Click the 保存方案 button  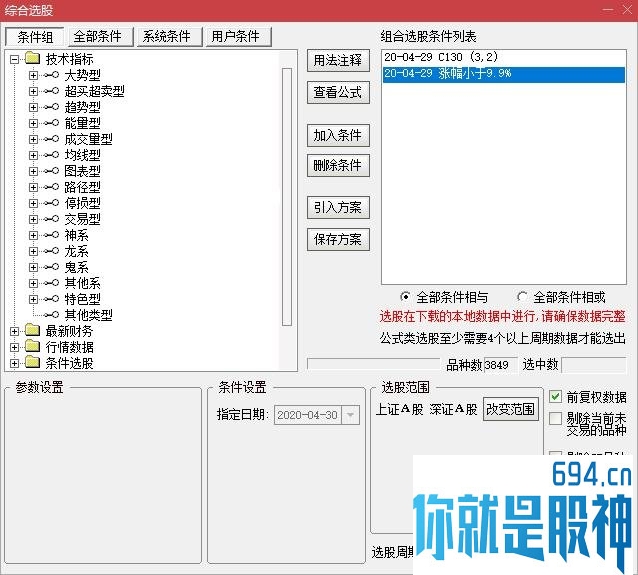tap(338, 240)
